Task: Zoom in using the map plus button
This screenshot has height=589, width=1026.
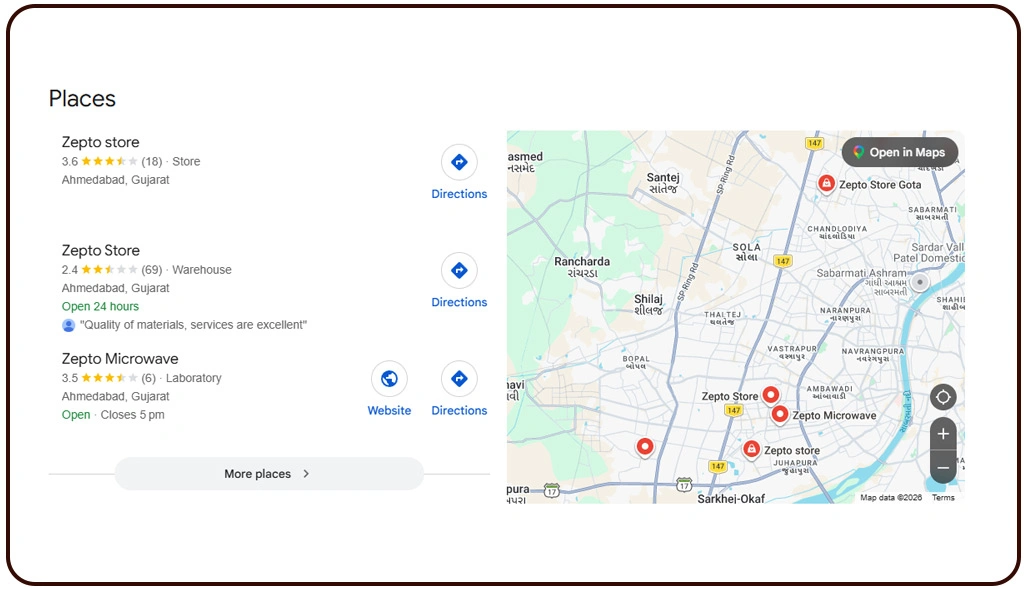Action: (943, 433)
